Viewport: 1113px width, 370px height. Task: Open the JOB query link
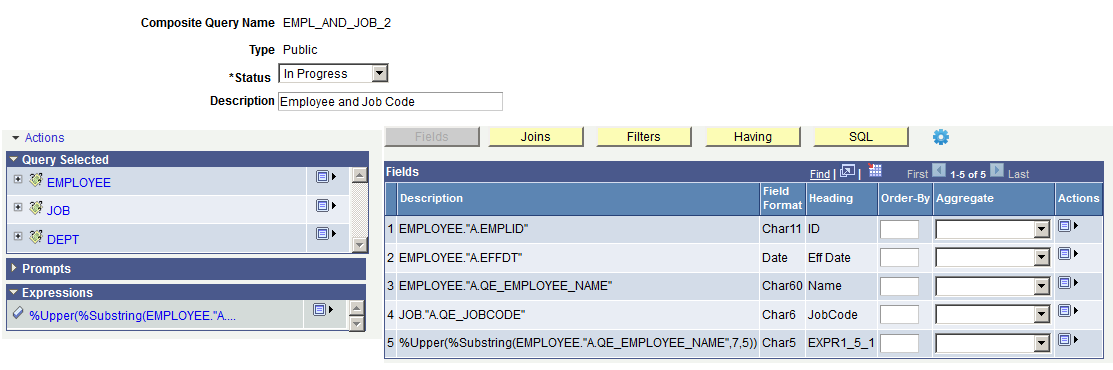58,211
